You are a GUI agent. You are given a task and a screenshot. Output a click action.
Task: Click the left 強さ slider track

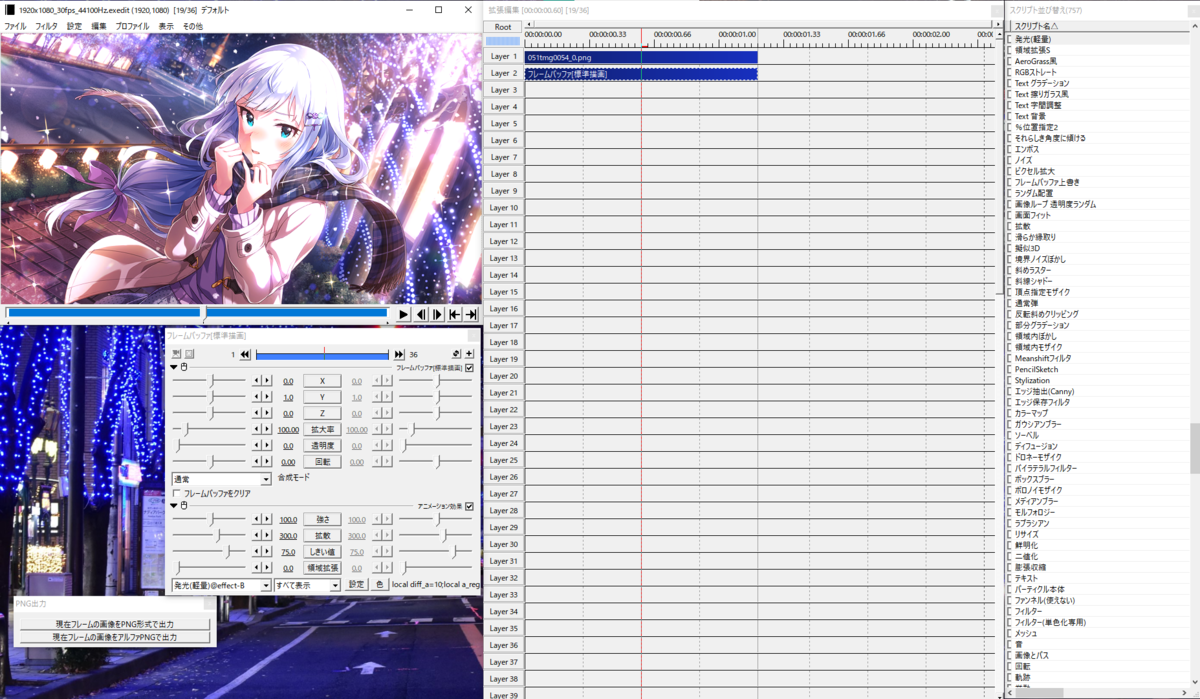click(x=209, y=519)
